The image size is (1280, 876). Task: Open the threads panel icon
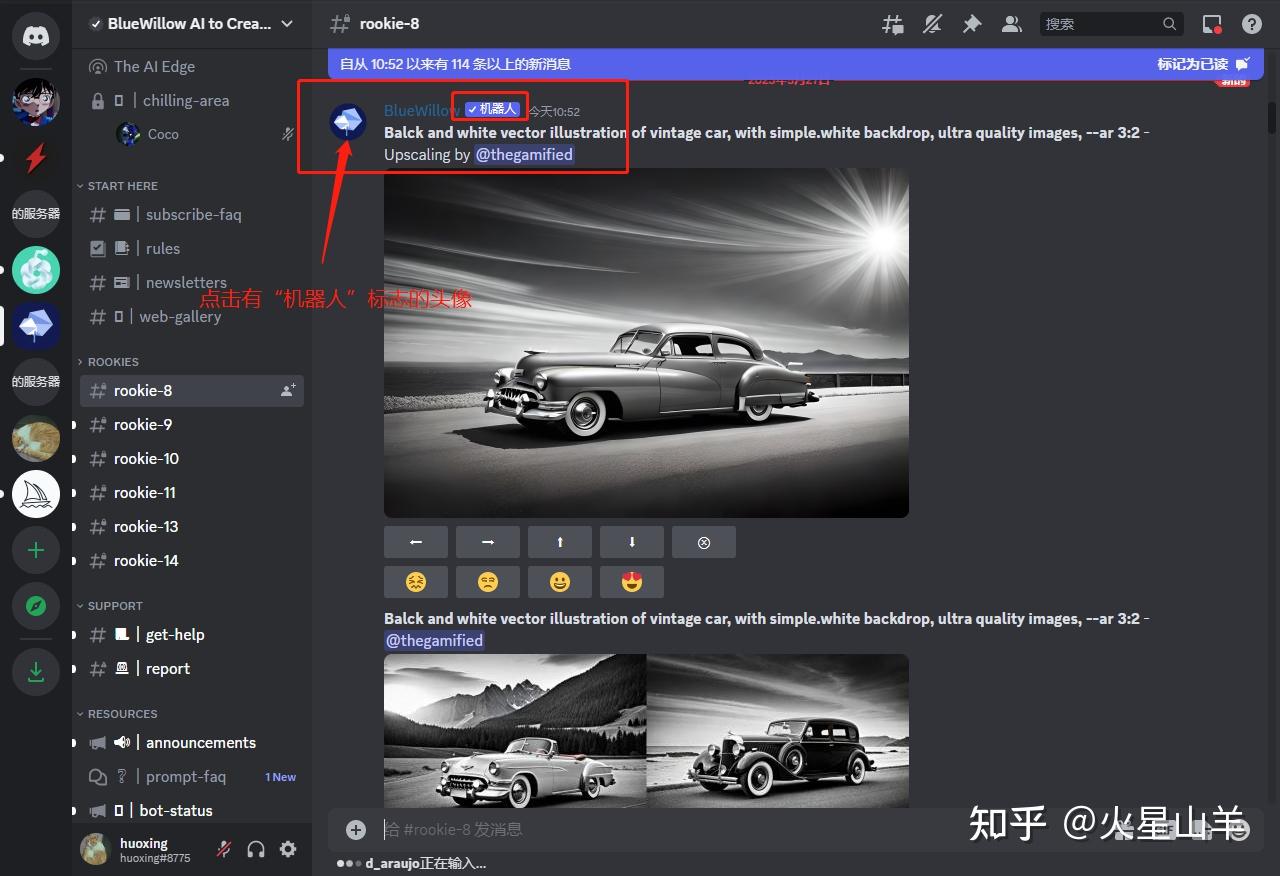pos(893,23)
